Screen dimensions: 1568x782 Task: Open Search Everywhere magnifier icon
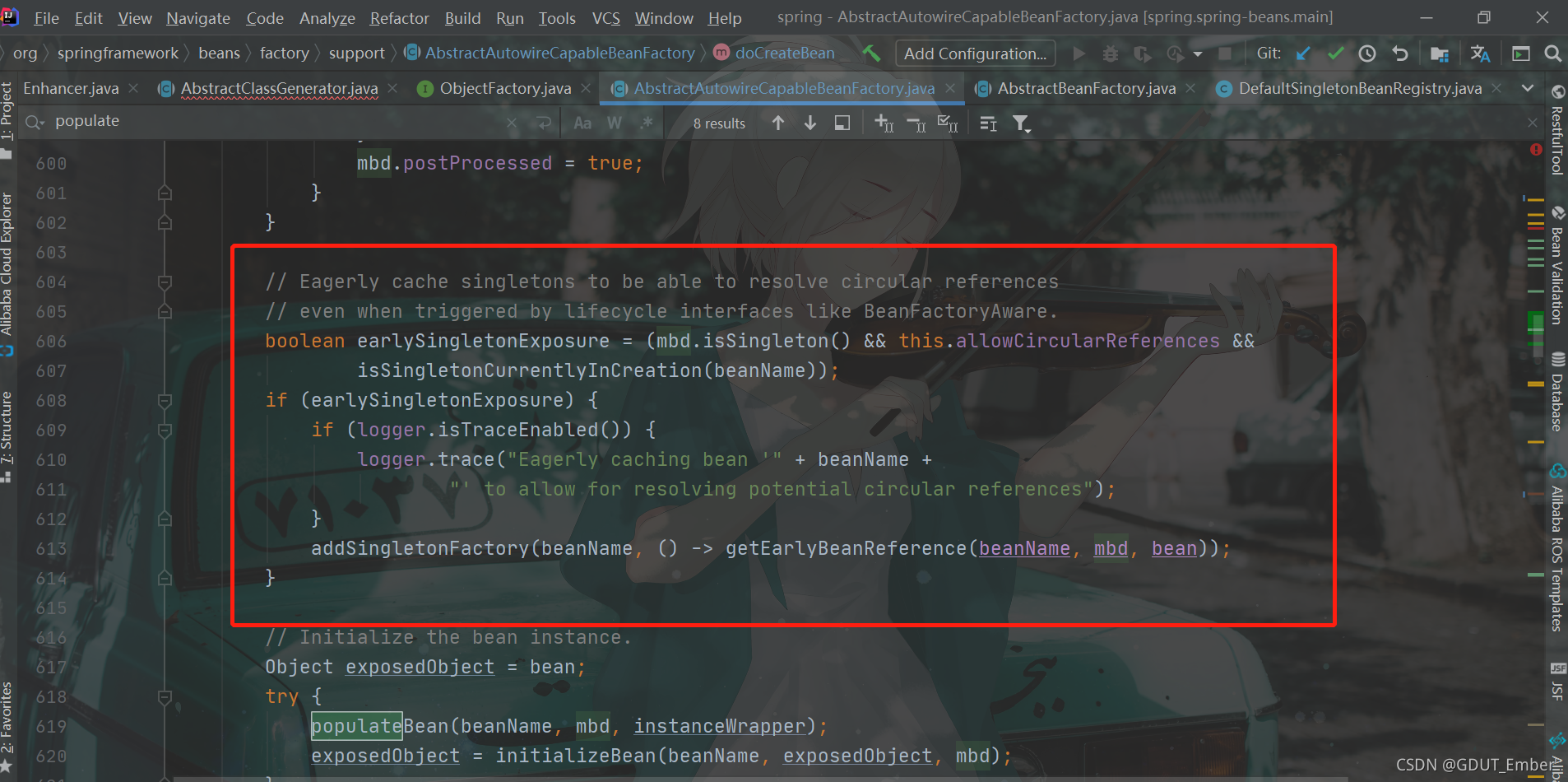[x=1552, y=54]
